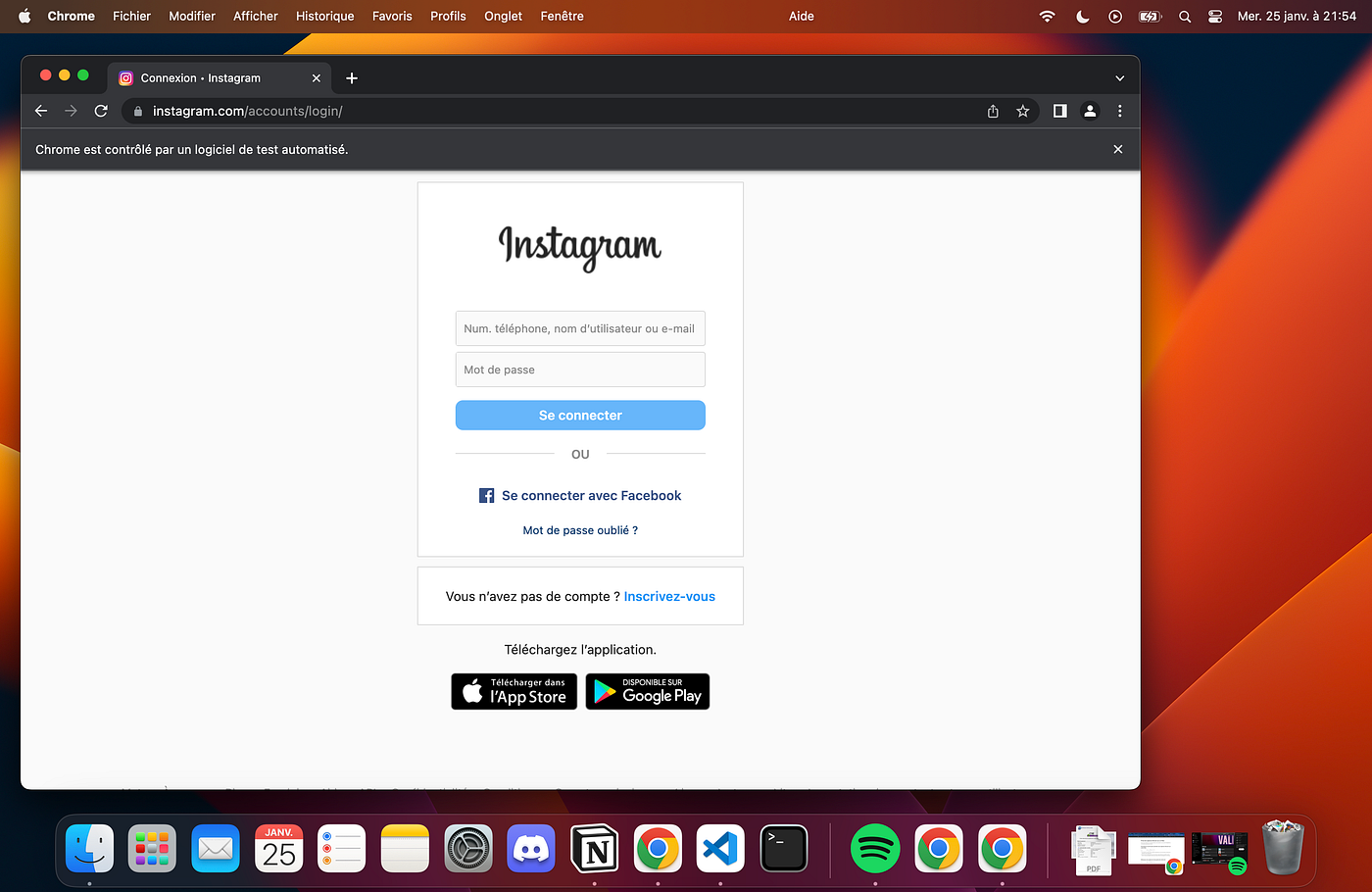1372x892 pixels.
Task: Open Notes from the Dock
Action: pyautogui.click(x=405, y=848)
